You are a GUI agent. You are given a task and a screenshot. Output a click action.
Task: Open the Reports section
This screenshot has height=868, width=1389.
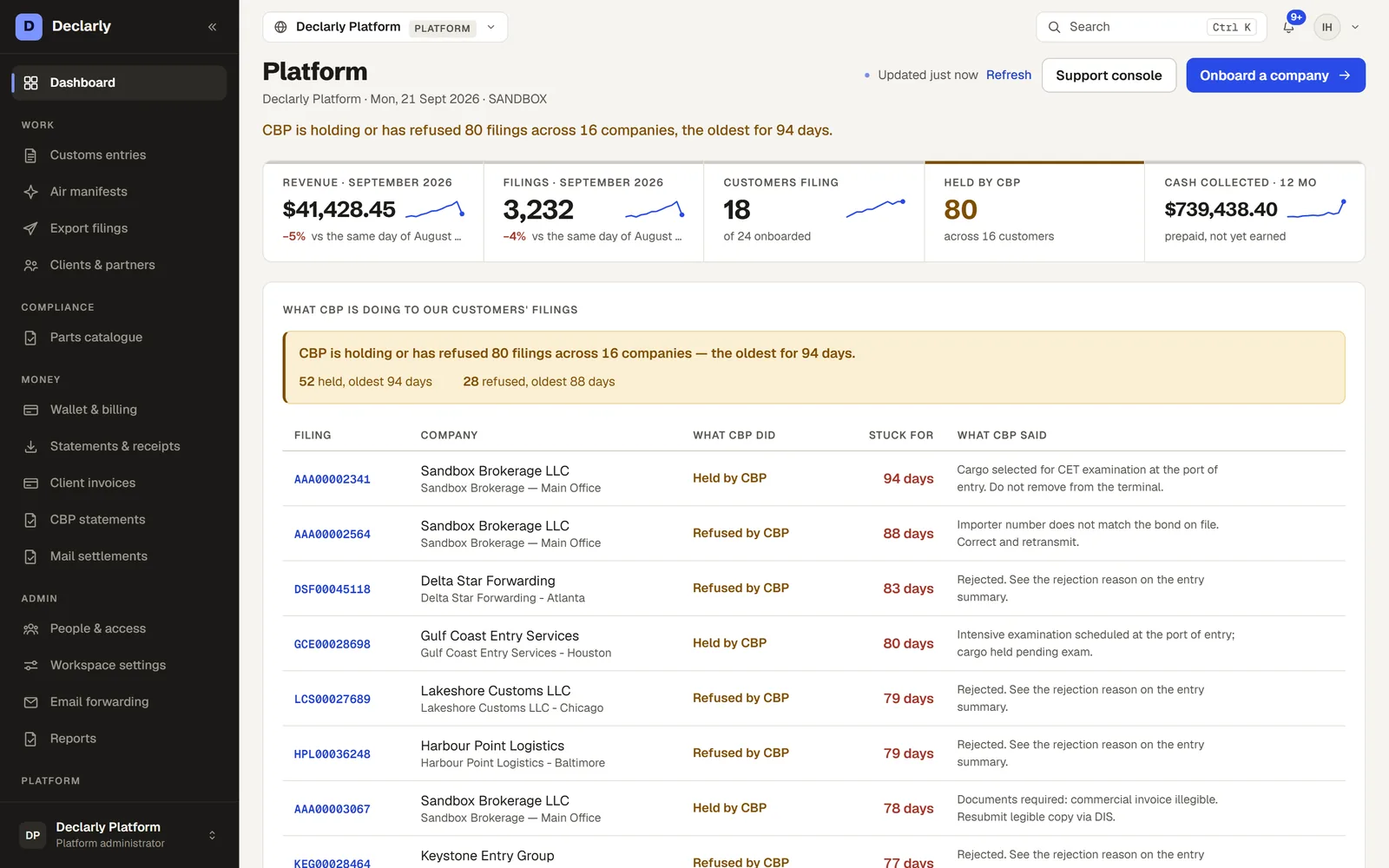coord(119,739)
